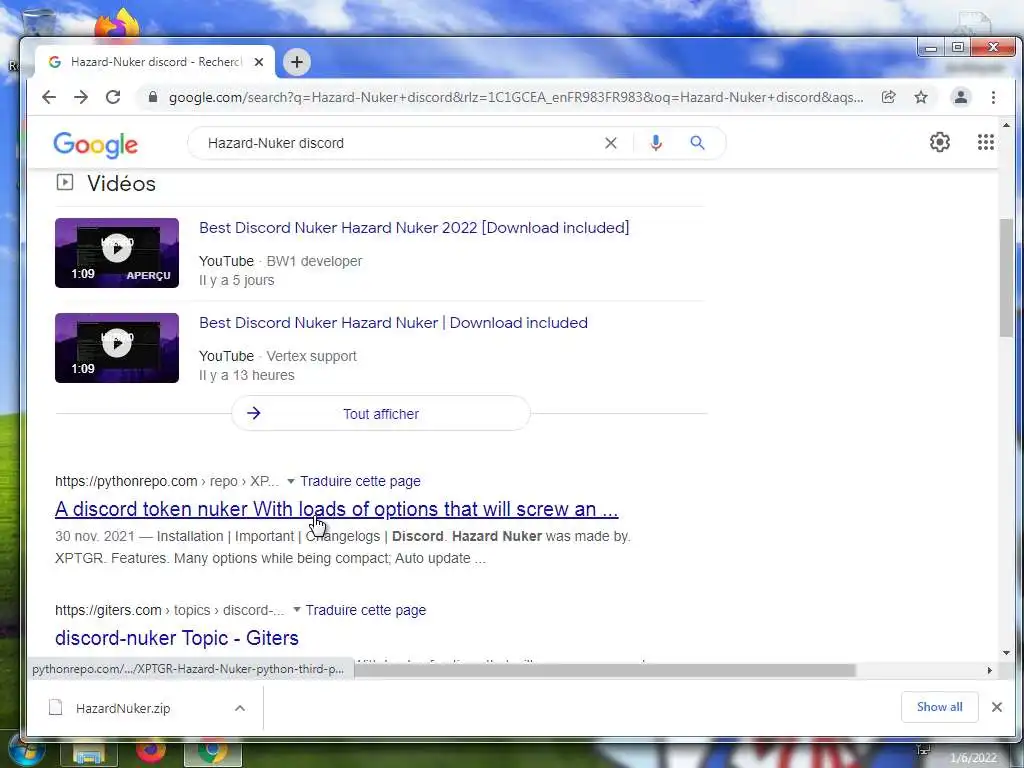This screenshot has width=1024, height=768.
Task: Open Google settings gear
Action: (940, 142)
